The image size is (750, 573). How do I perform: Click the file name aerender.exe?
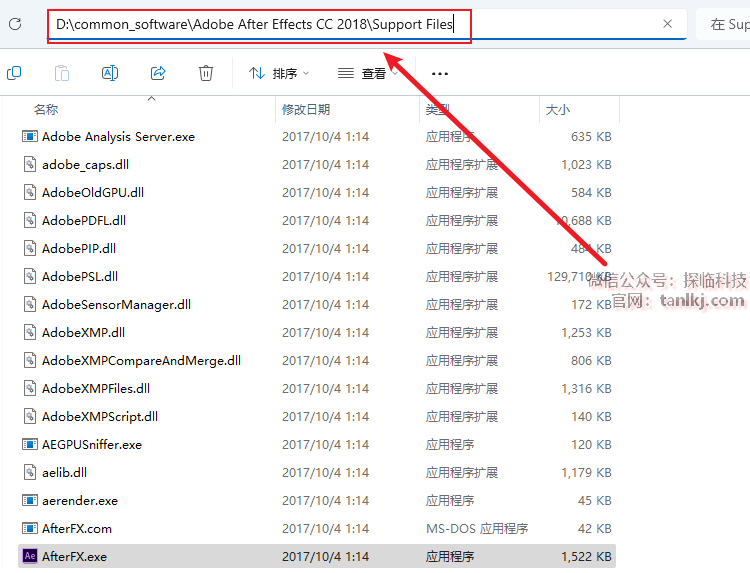(x=80, y=500)
